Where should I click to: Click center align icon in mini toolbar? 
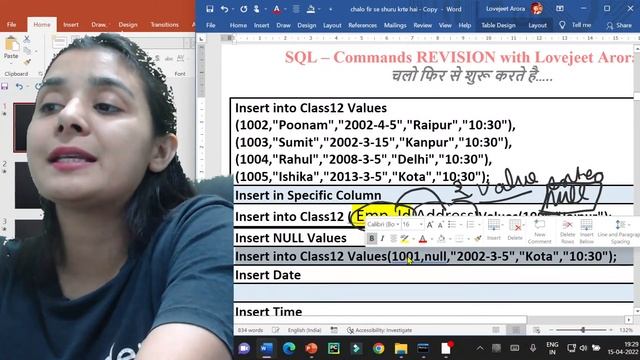click(393, 239)
